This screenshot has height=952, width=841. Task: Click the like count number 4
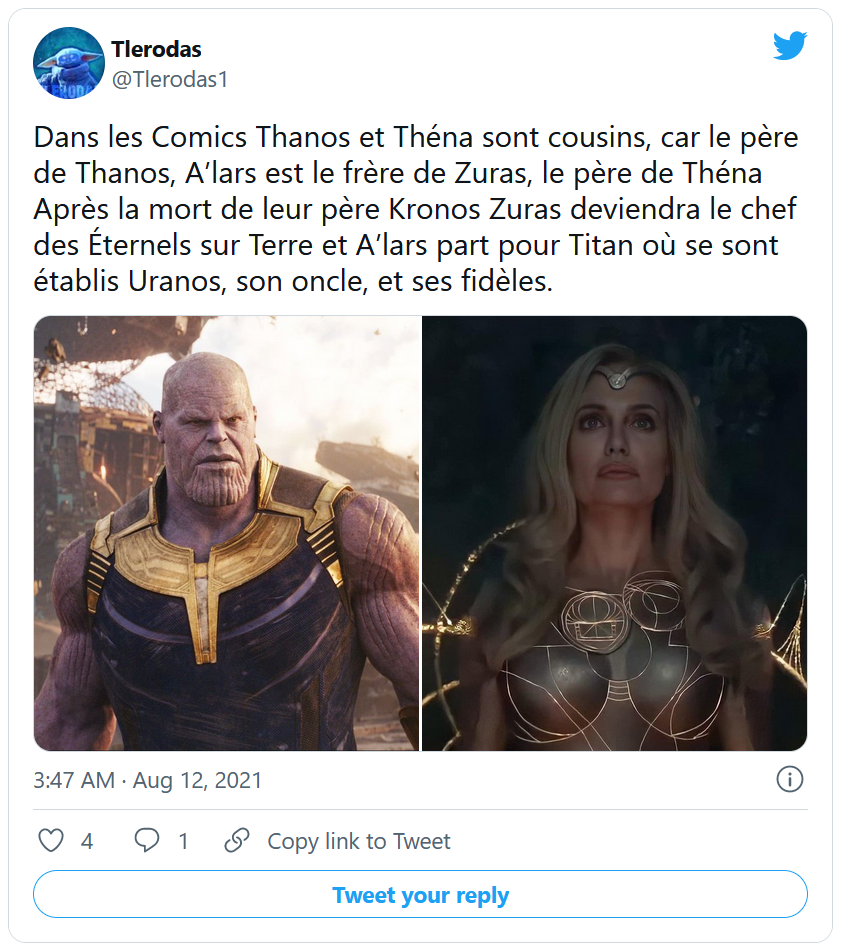(x=87, y=841)
